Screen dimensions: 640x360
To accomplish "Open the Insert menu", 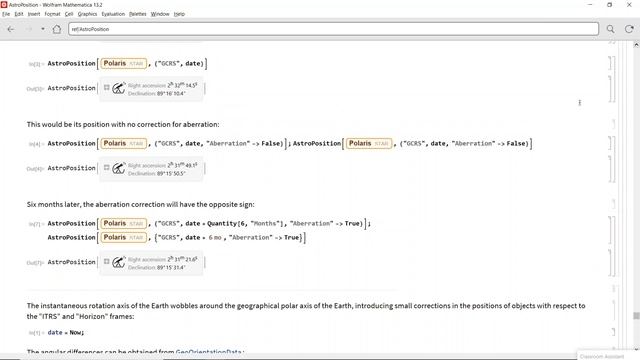I will point(34,14).
